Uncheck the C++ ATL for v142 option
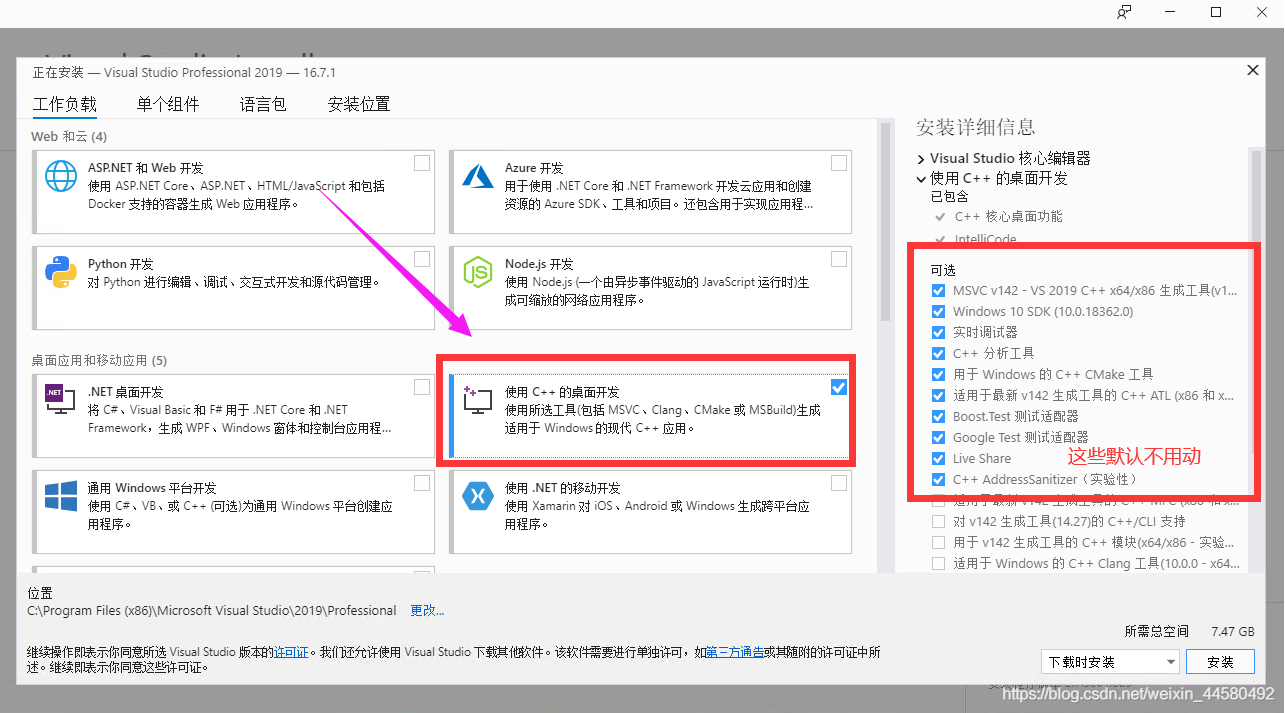The width and height of the screenshot is (1285, 713). [938, 395]
